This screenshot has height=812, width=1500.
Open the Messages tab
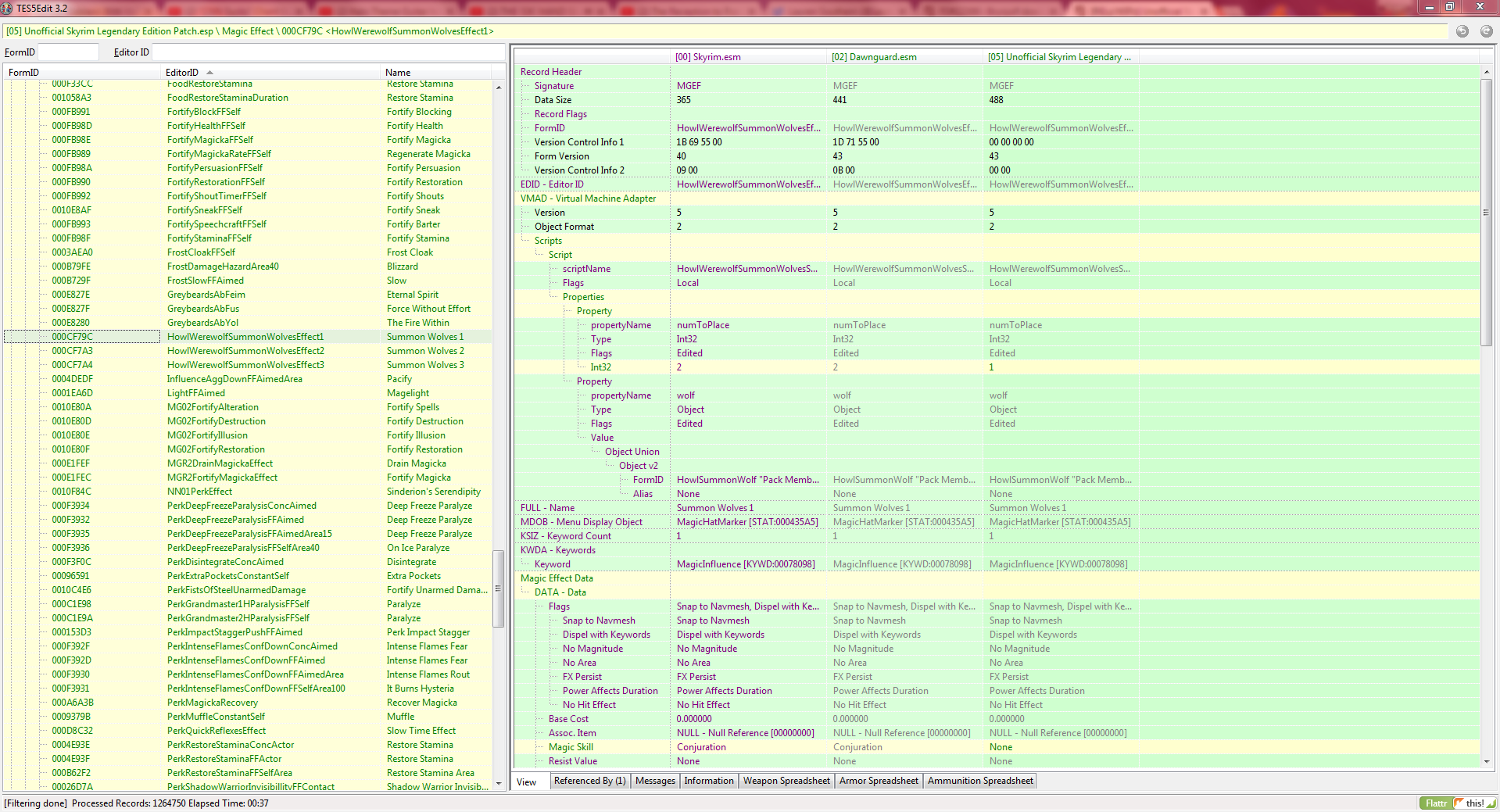click(x=655, y=781)
